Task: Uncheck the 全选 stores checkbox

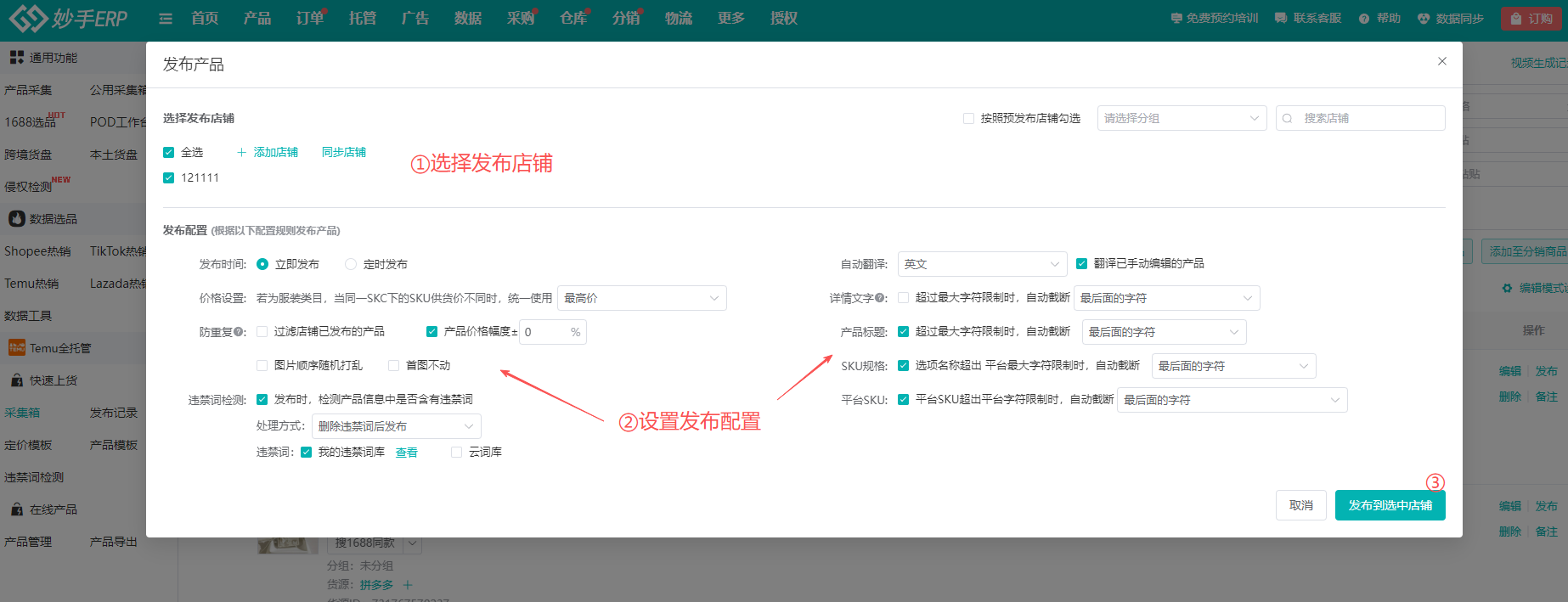Action: tap(169, 153)
